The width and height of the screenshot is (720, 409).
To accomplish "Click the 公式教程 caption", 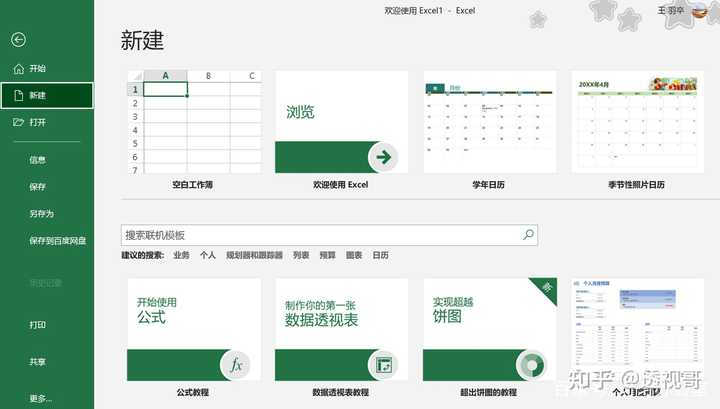I will pos(193,392).
